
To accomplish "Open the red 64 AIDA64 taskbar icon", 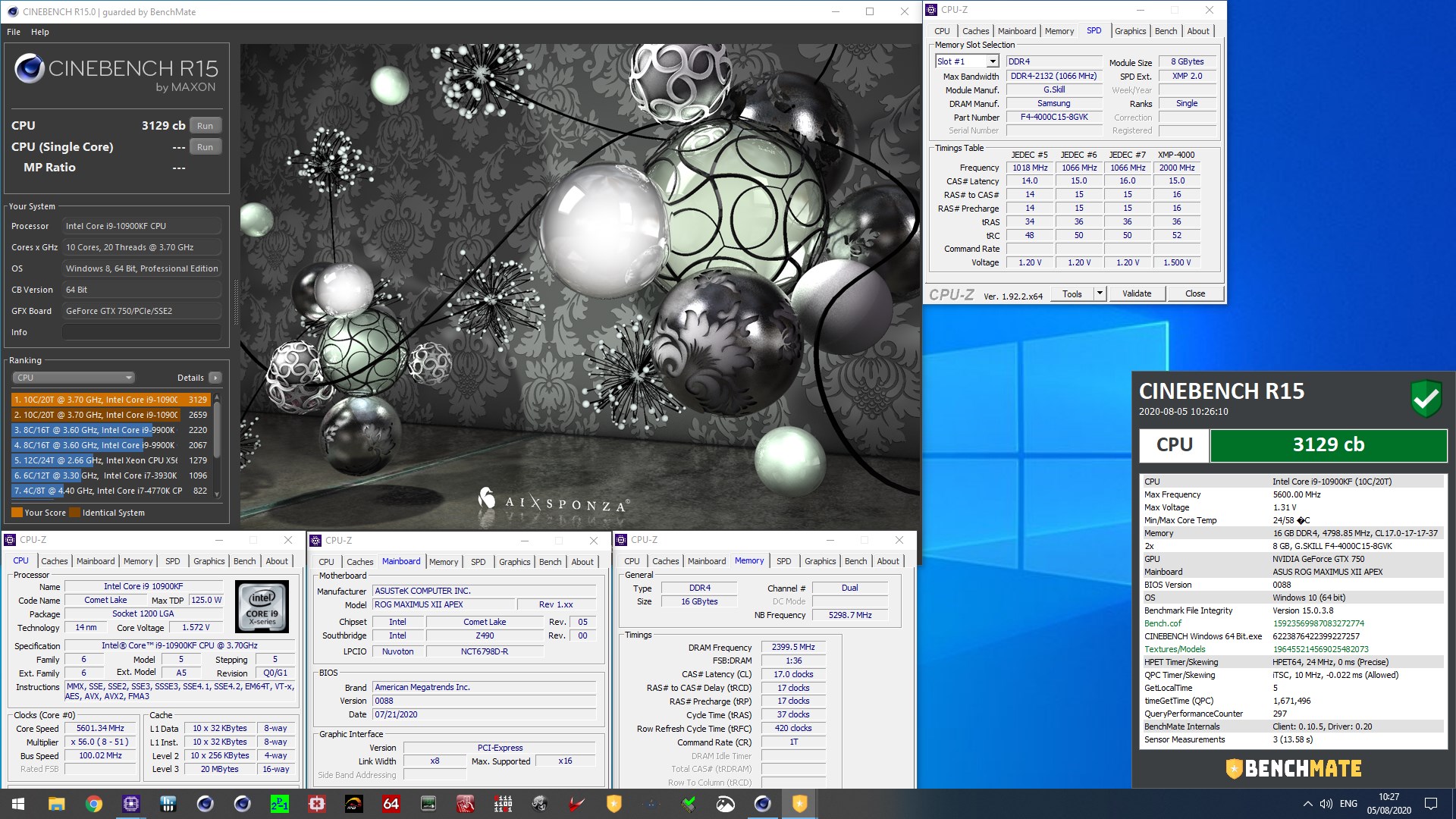I will pyautogui.click(x=391, y=804).
